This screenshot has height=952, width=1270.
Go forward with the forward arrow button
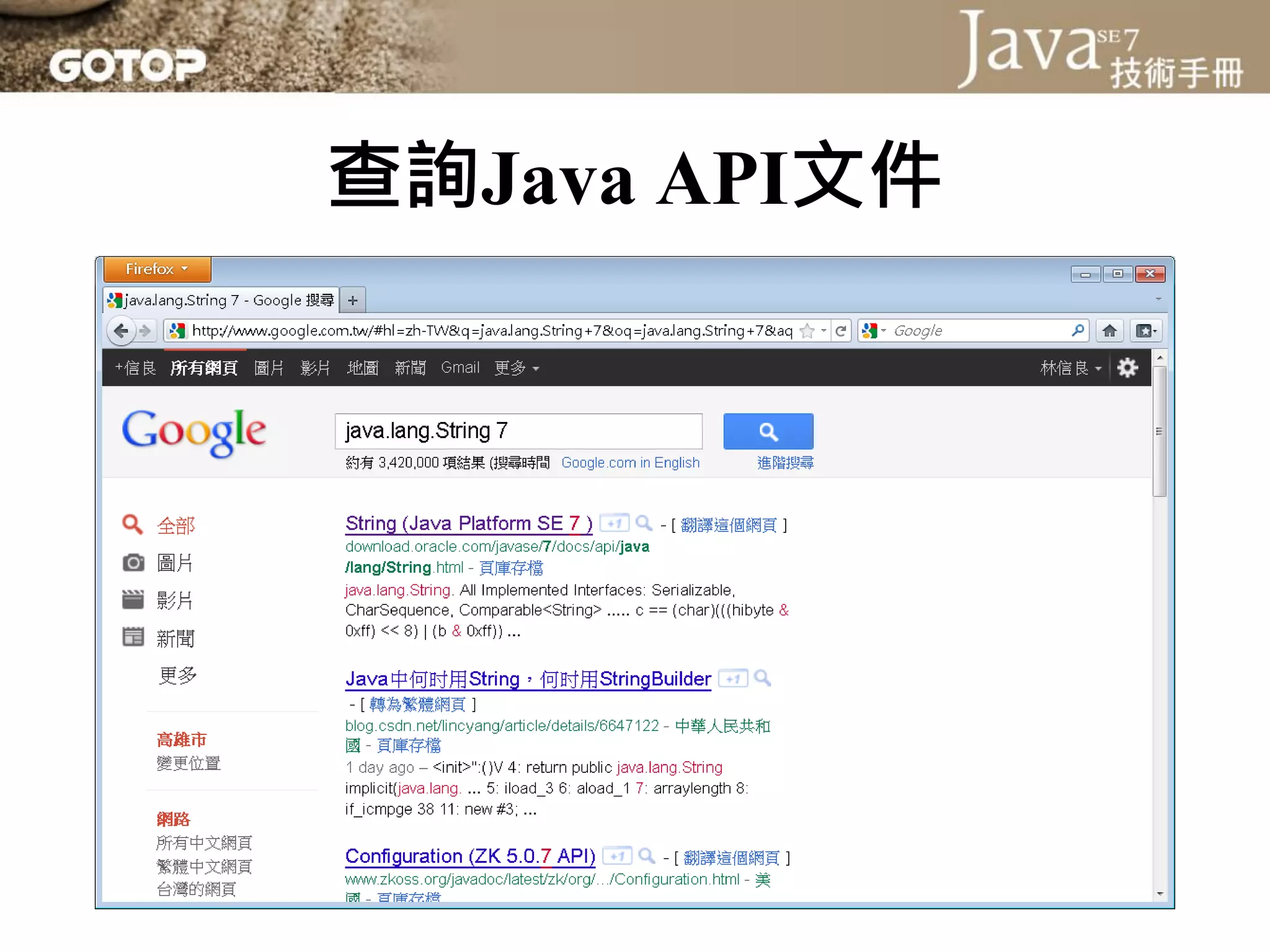pos(145,331)
